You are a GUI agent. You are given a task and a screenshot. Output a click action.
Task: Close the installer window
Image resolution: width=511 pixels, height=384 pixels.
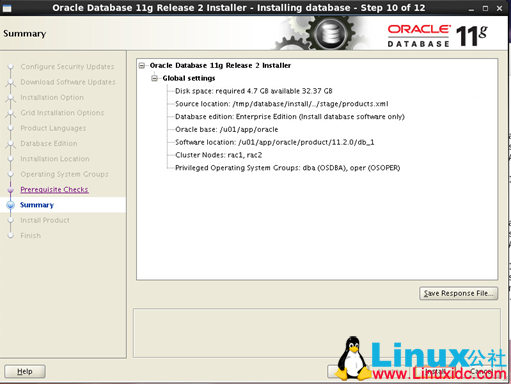(x=499, y=8)
